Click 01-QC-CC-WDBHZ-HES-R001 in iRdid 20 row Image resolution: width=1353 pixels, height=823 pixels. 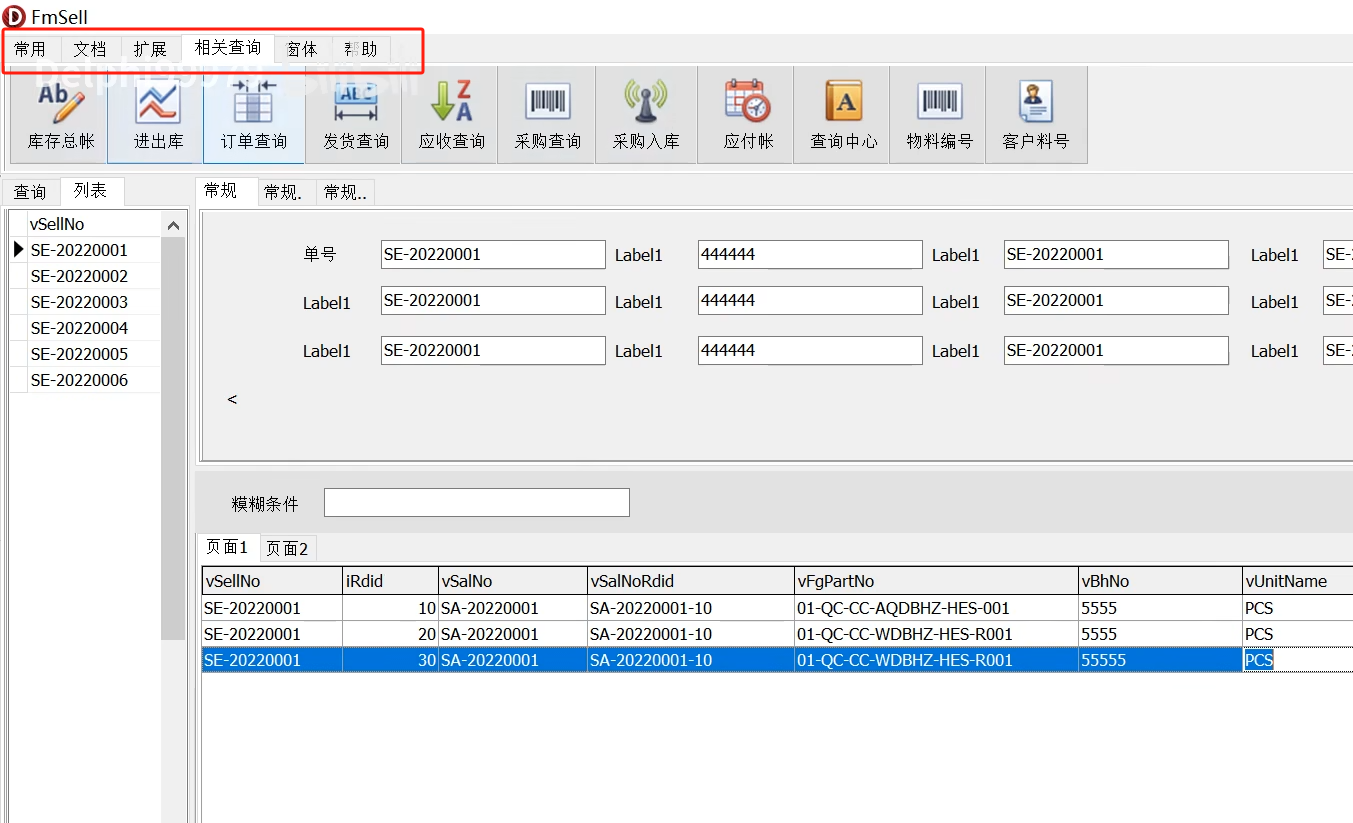click(x=937, y=634)
